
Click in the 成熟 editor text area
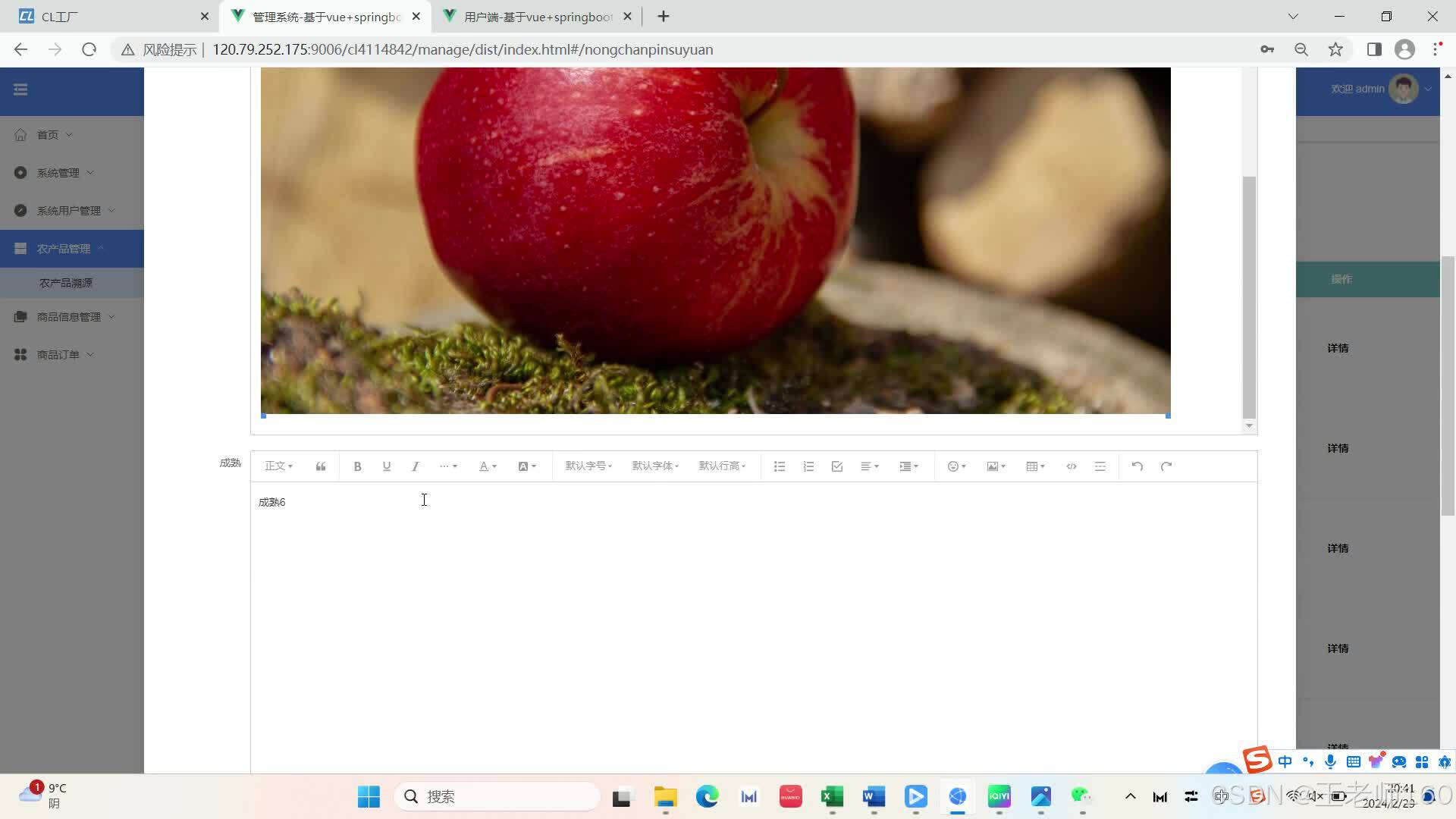coord(751,607)
